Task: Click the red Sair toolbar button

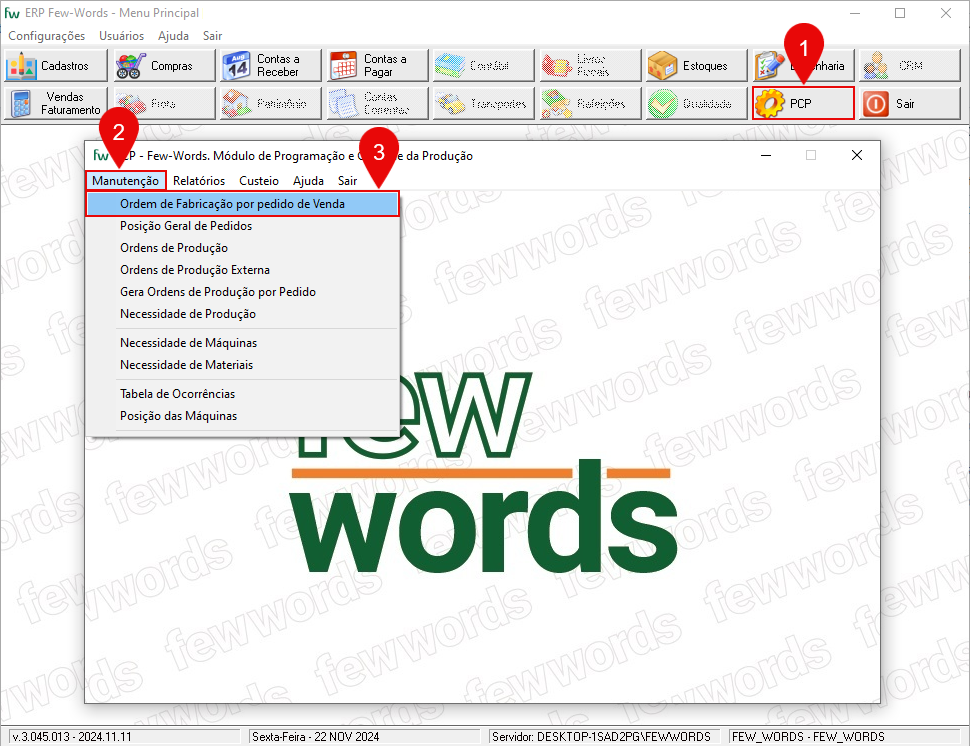Action: pyautogui.click(x=909, y=103)
